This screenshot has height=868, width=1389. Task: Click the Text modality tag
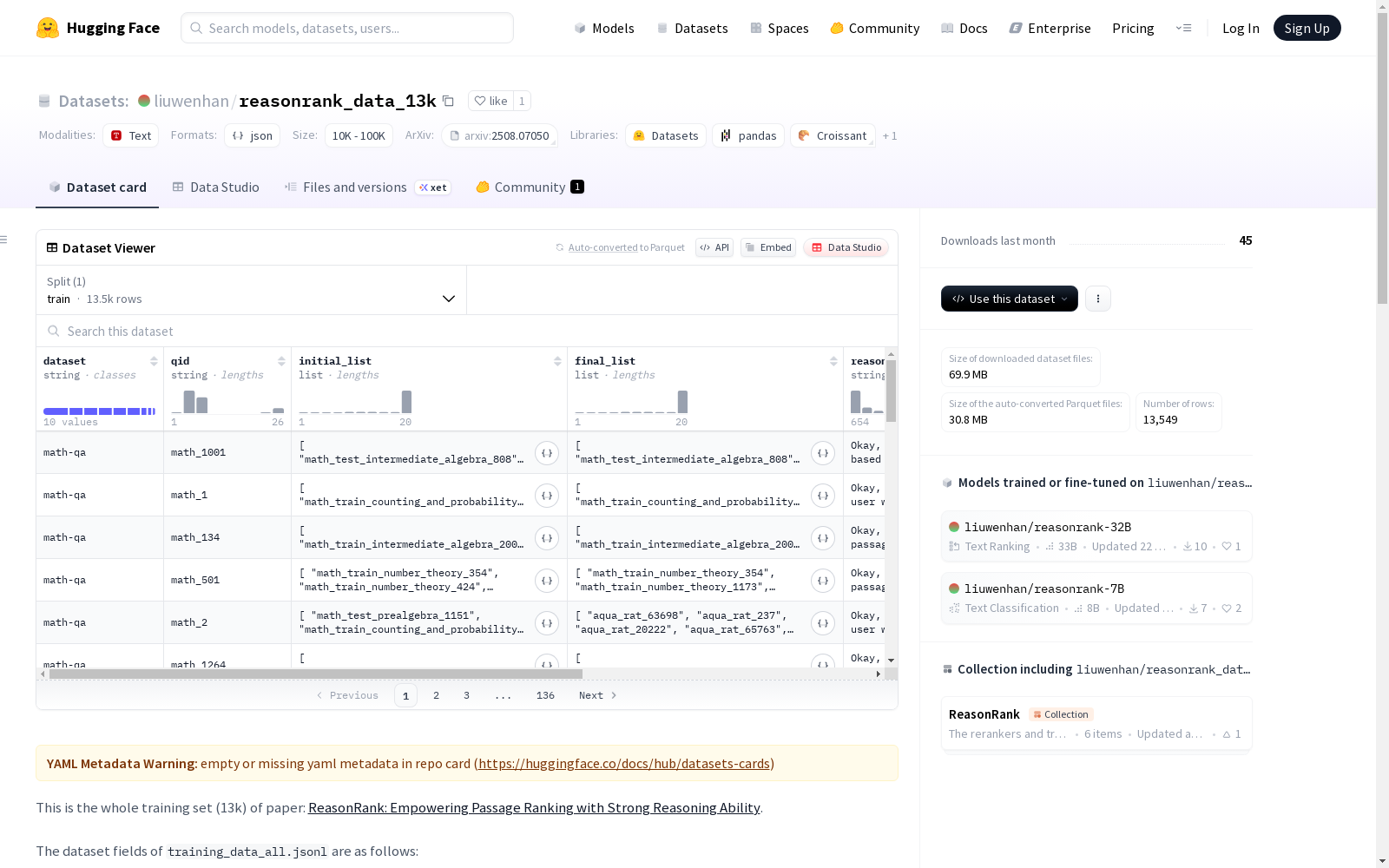click(x=130, y=135)
